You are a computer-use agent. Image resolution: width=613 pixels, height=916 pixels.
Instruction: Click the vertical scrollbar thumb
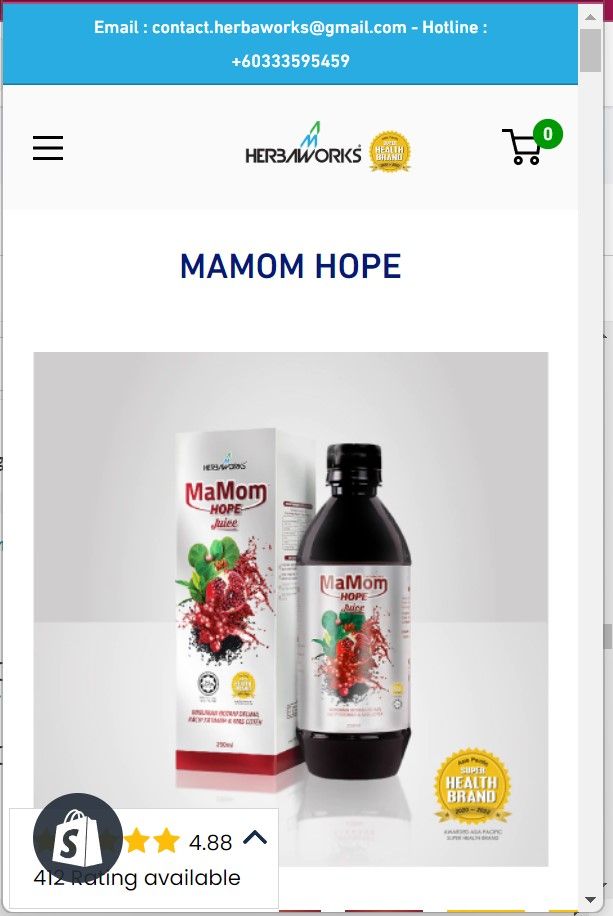point(590,50)
